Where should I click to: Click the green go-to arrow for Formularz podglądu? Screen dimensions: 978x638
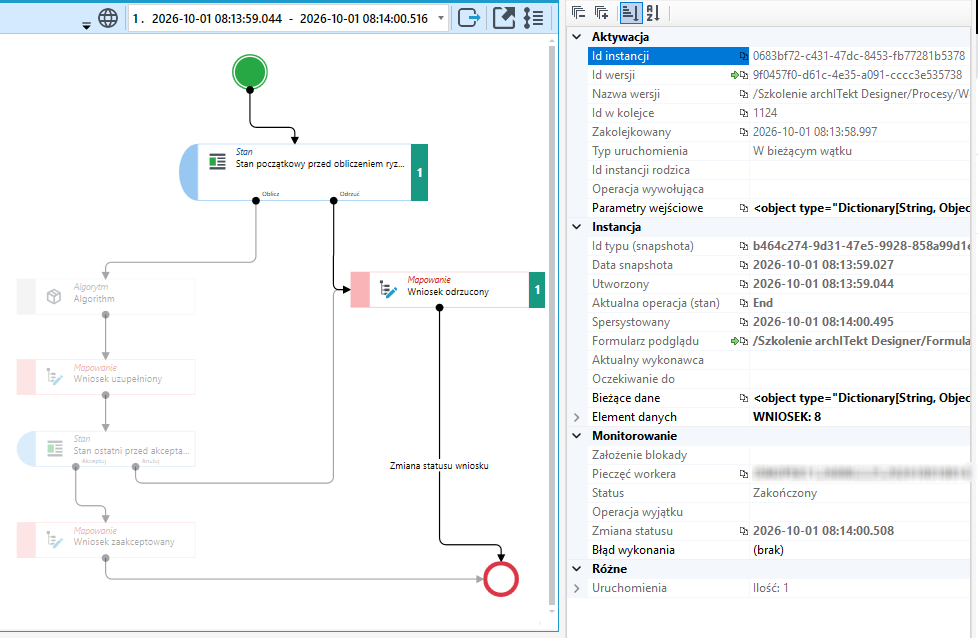tap(735, 341)
